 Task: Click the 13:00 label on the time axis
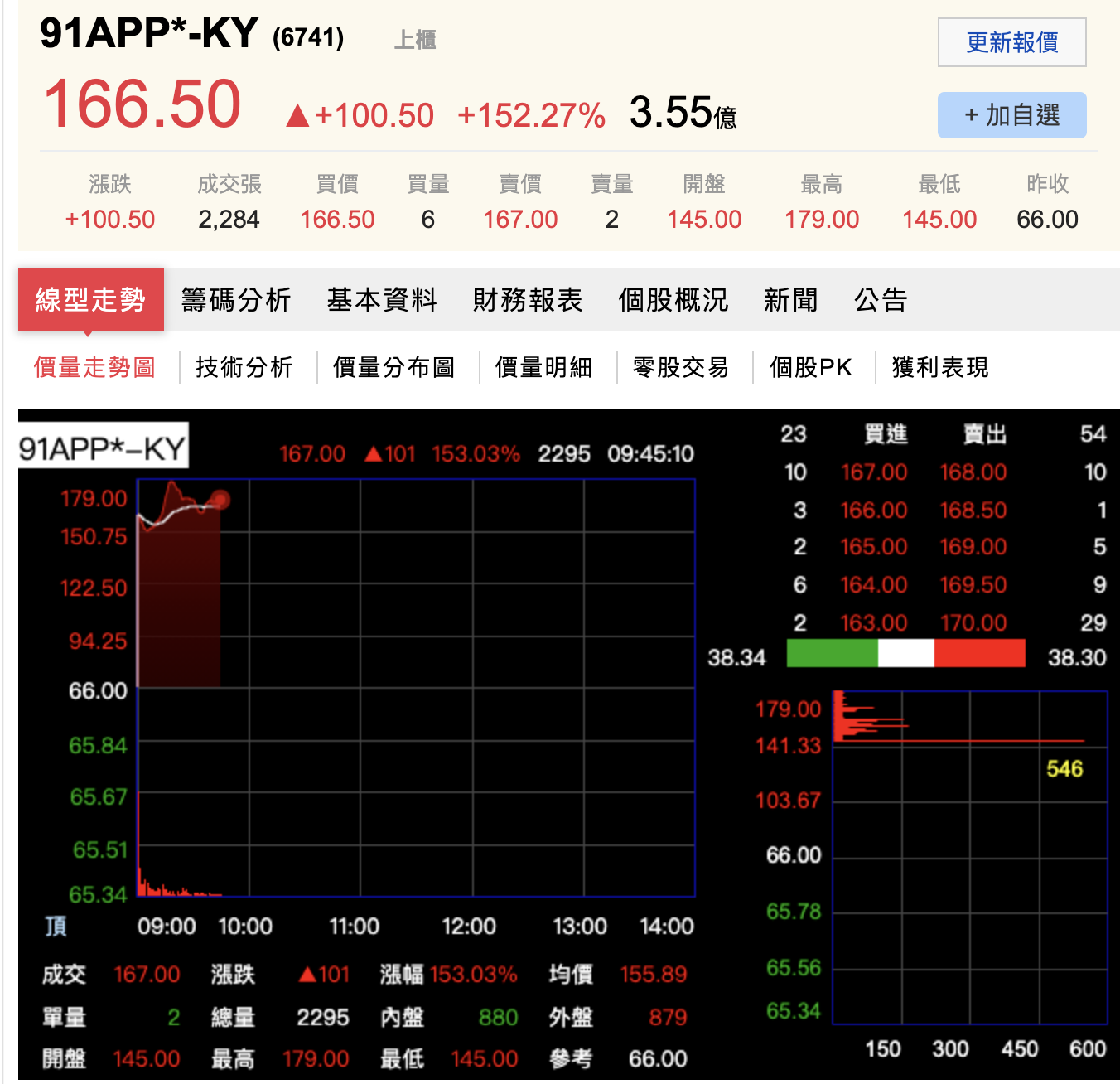pyautogui.click(x=580, y=927)
